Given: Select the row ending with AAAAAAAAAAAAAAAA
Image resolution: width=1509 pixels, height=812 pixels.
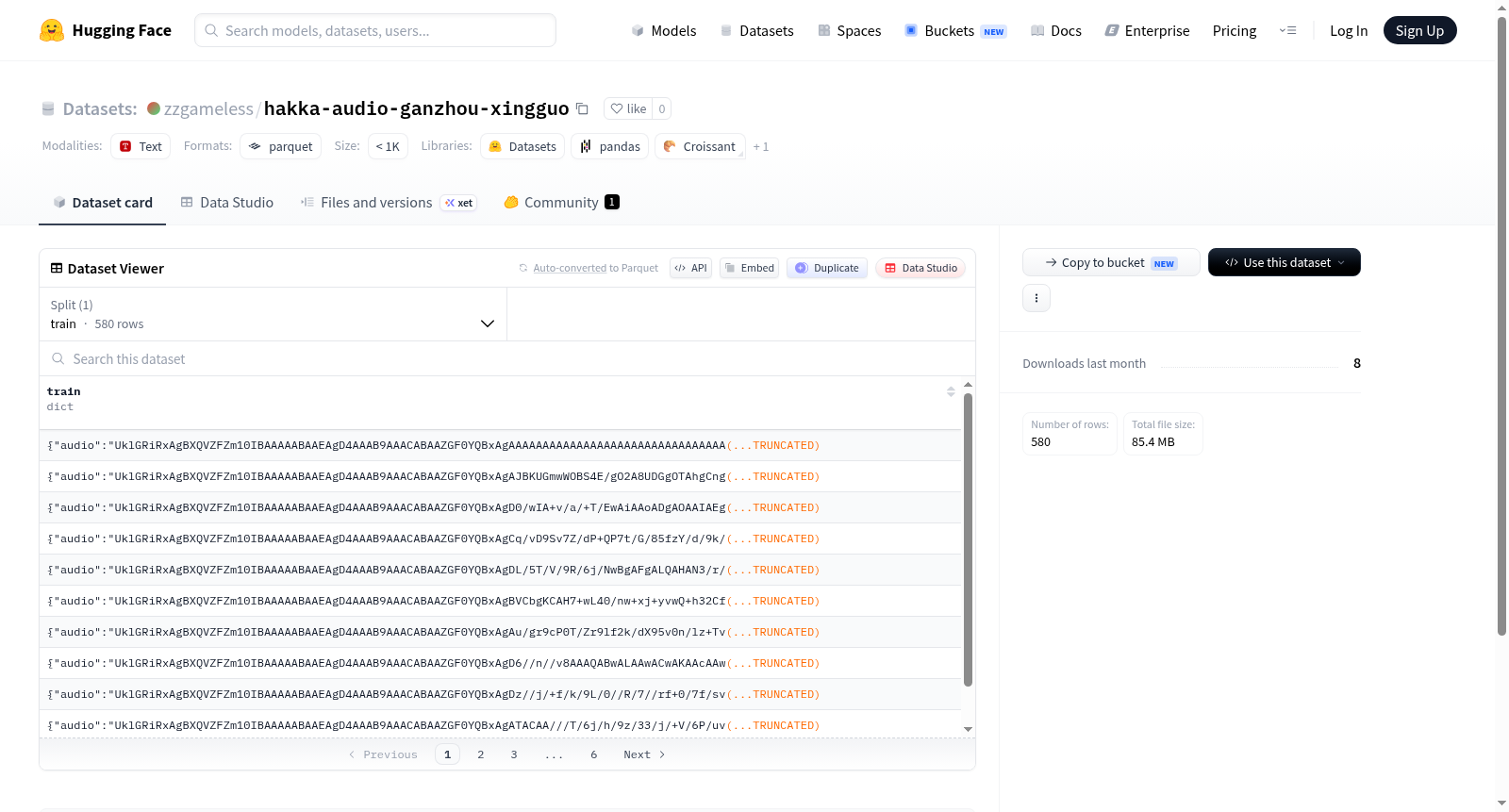Looking at the screenshot, I should (500, 445).
